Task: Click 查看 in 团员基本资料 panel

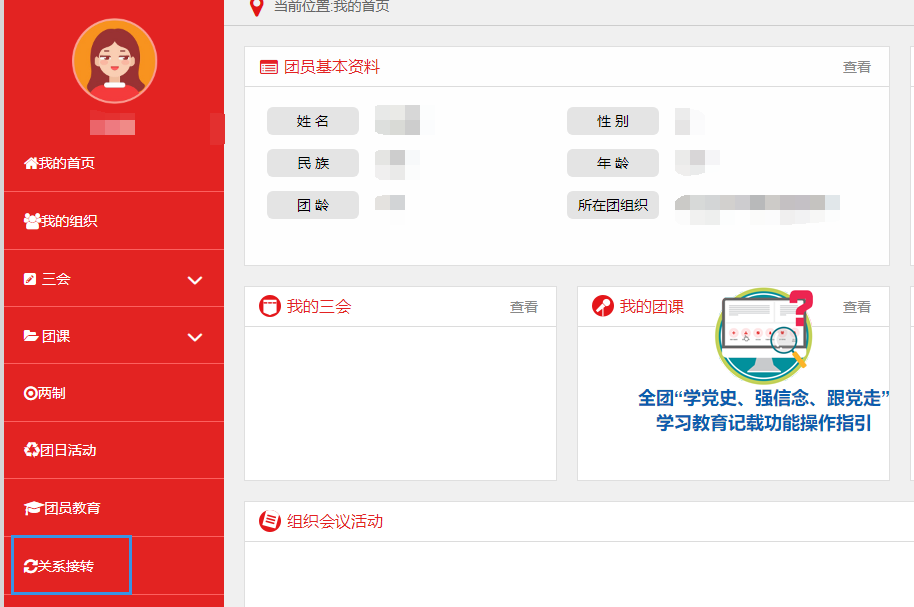Action: [x=856, y=67]
